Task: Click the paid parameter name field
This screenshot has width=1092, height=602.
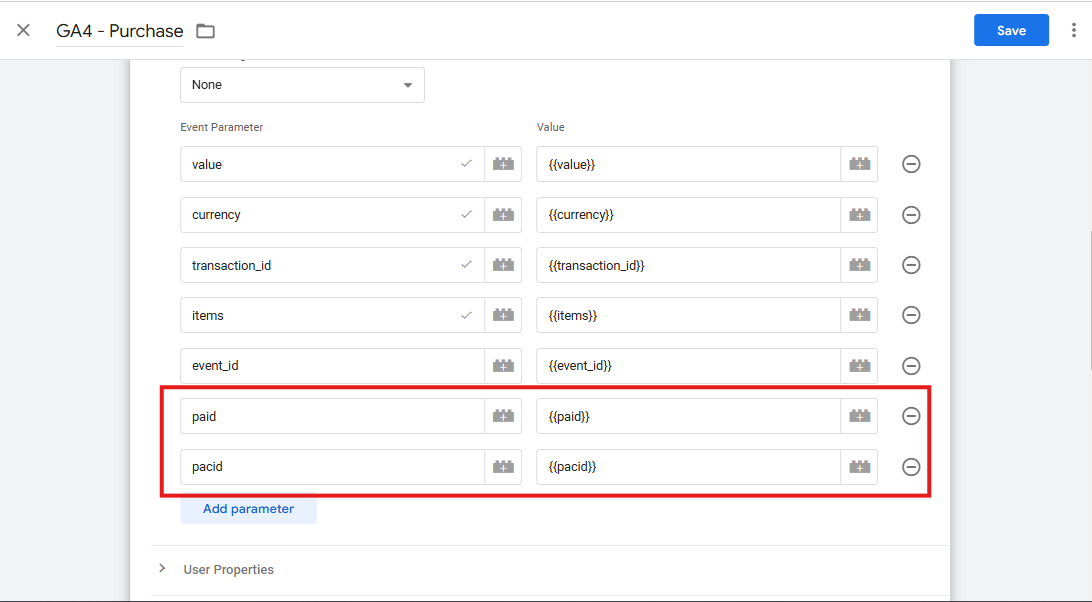Action: [332, 416]
